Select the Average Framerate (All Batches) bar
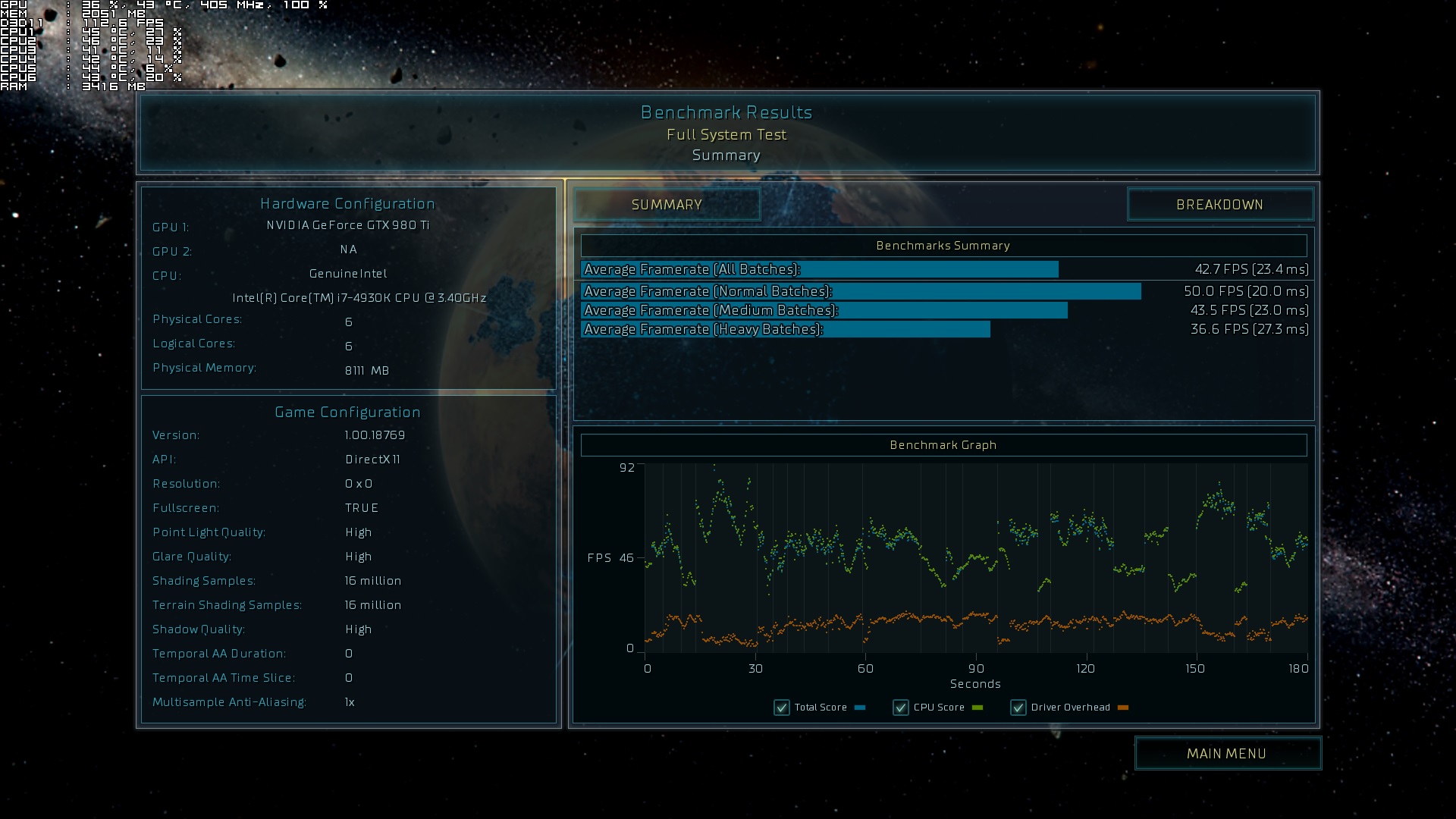Image resolution: width=1456 pixels, height=819 pixels. (819, 269)
